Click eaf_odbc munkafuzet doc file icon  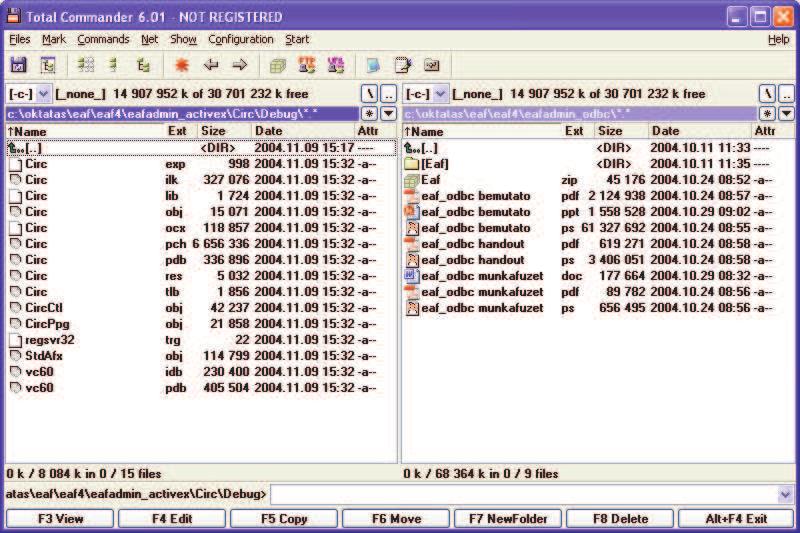click(412, 276)
